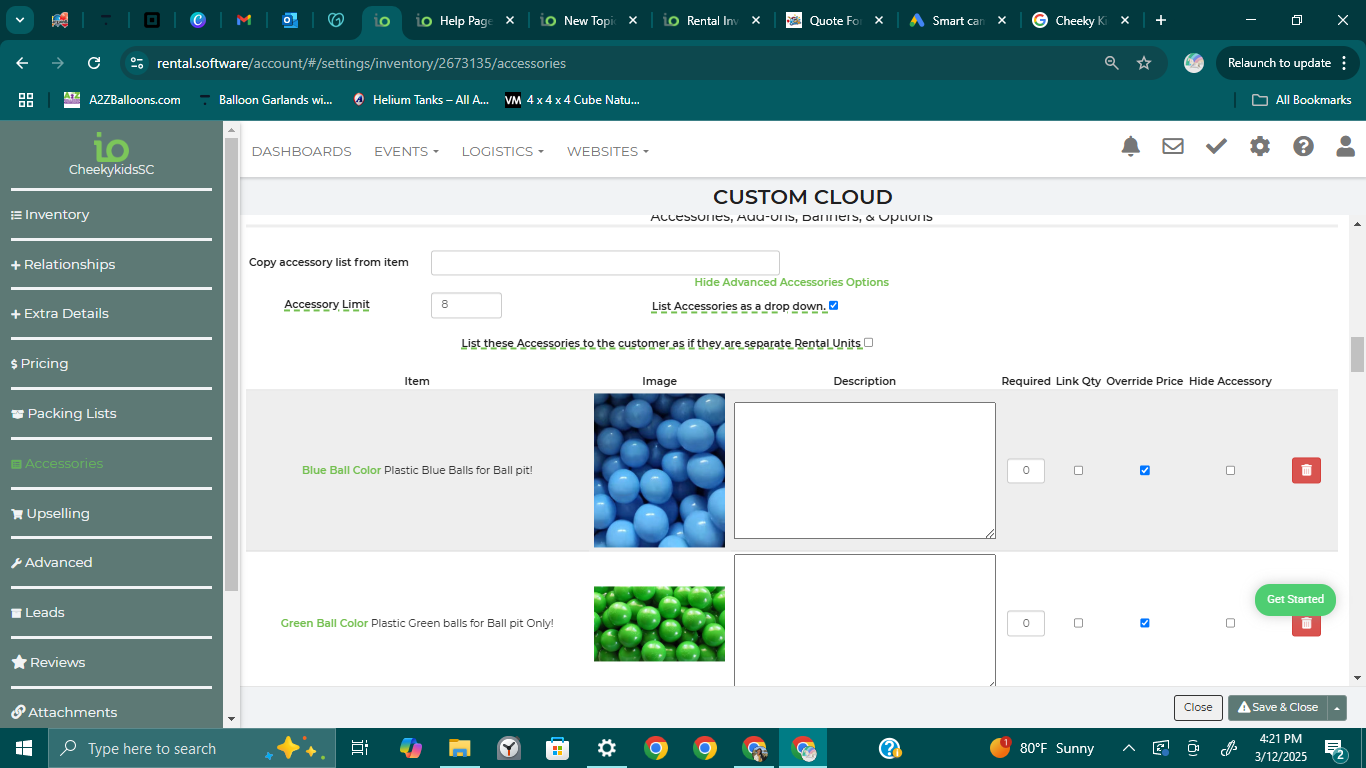The width and height of the screenshot is (1366, 768).
Task: Open the LOGISTICS dropdown menu
Action: 502,152
